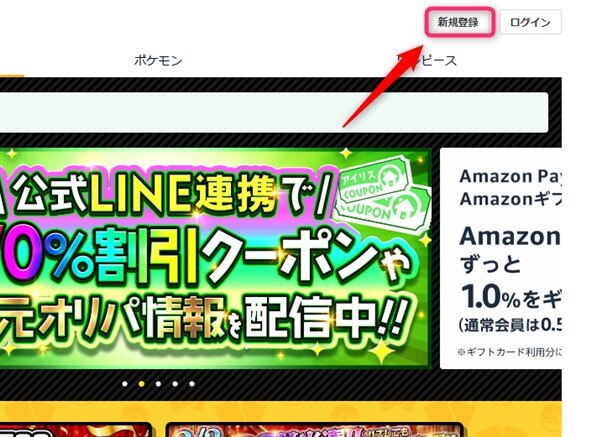Viewport: 612px width, 437px height.
Task: Open the Amazon Pay gift card banner
Action: [501, 258]
